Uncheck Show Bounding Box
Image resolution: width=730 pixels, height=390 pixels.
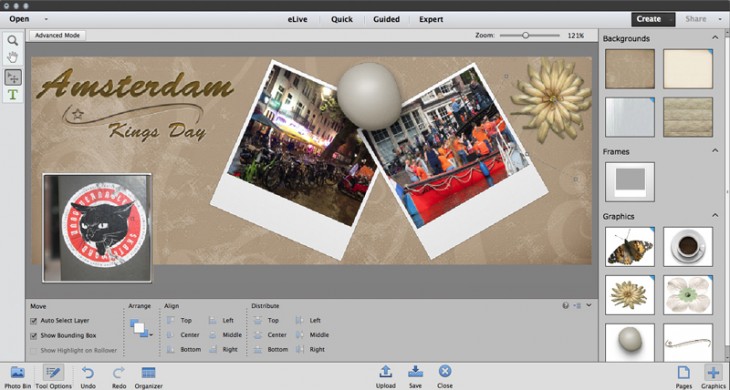click(x=34, y=336)
